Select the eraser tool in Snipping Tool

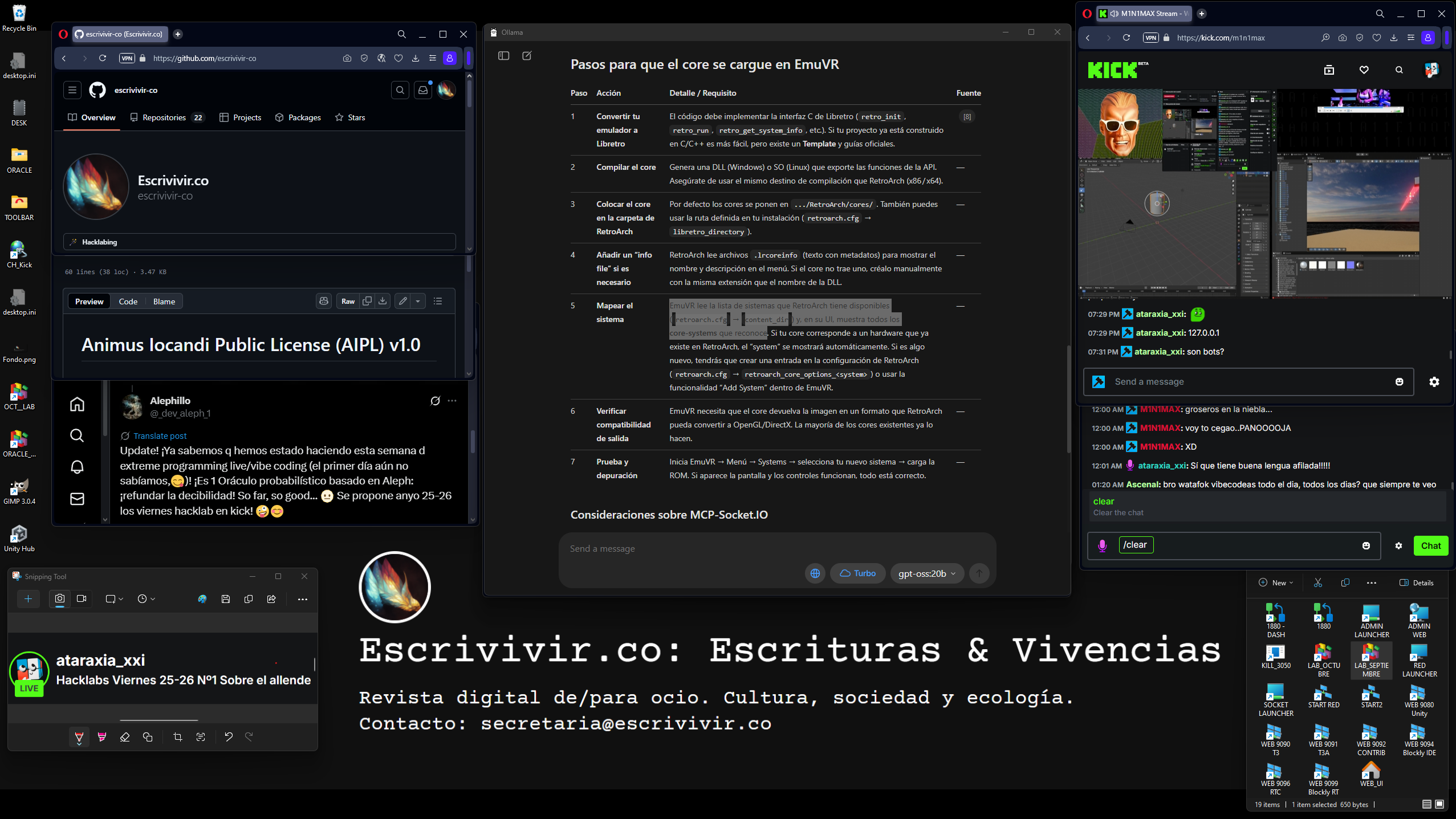pos(125,737)
